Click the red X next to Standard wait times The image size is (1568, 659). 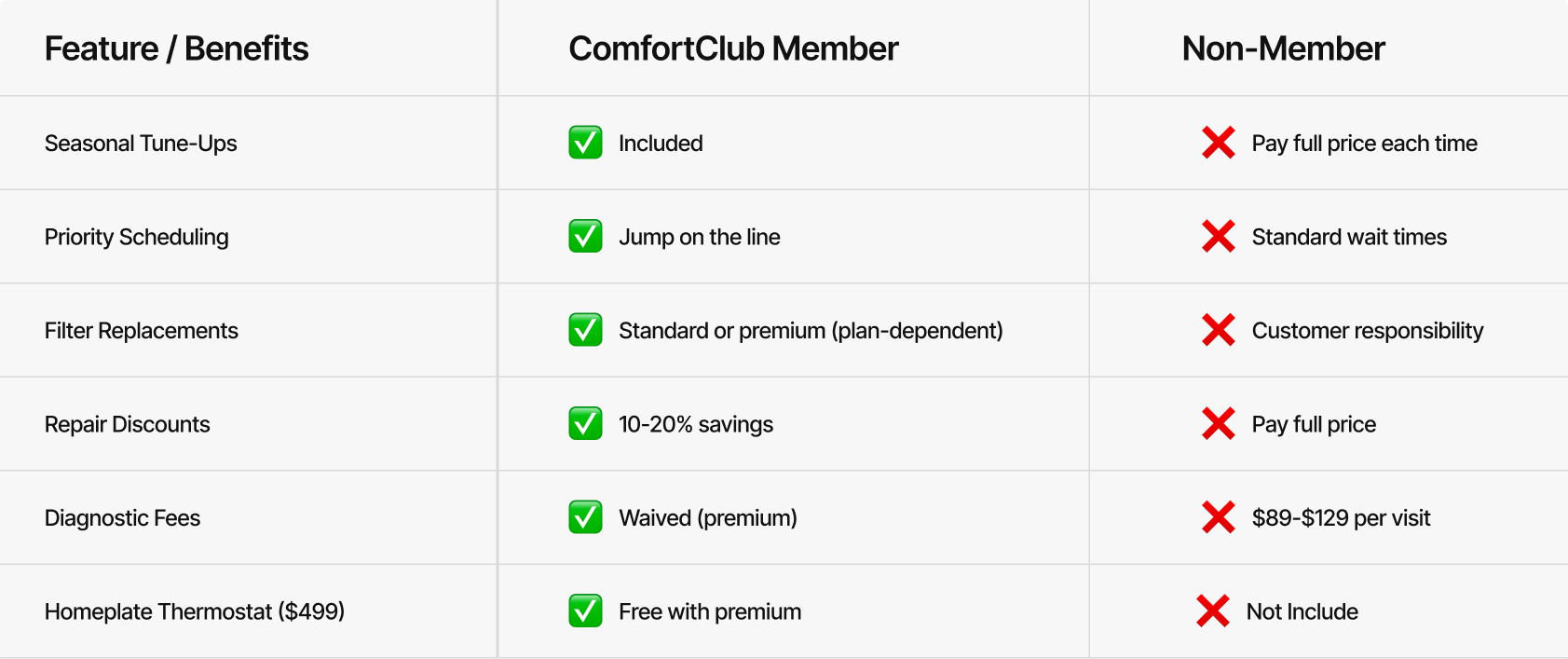coord(1218,237)
